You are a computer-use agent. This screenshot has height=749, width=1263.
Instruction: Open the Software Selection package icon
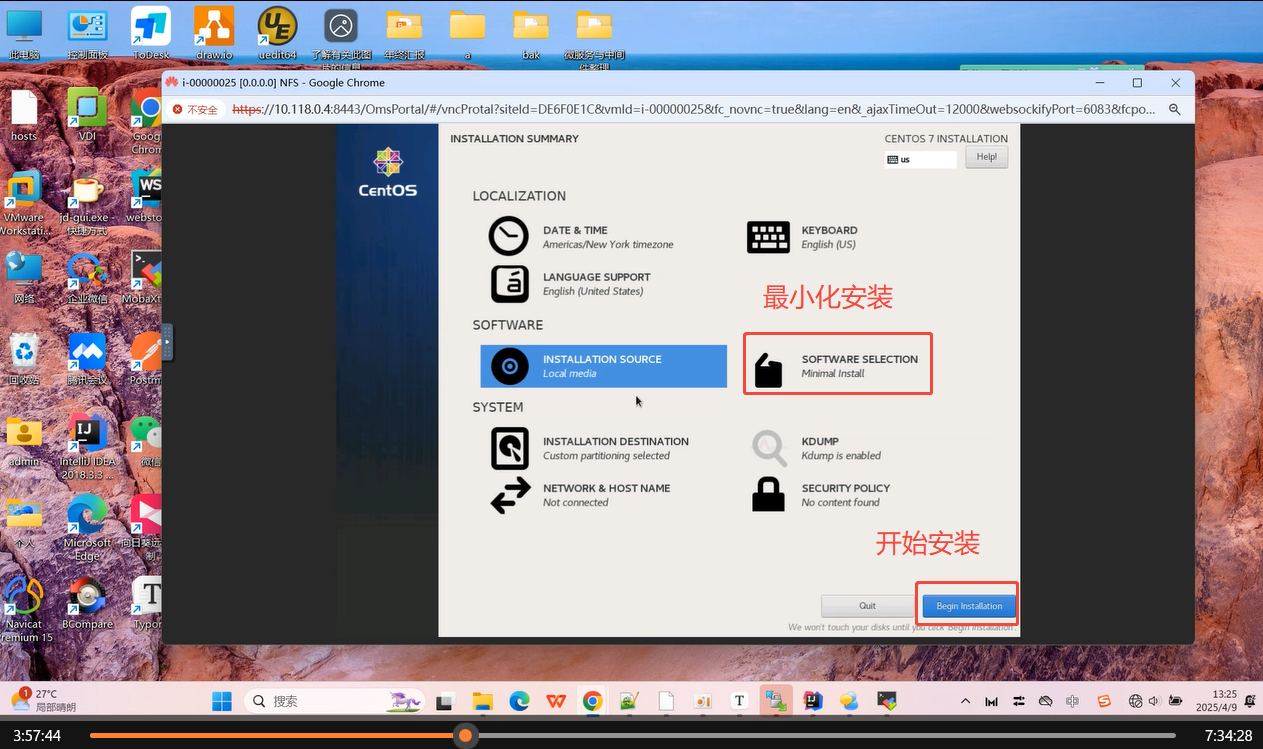click(768, 370)
